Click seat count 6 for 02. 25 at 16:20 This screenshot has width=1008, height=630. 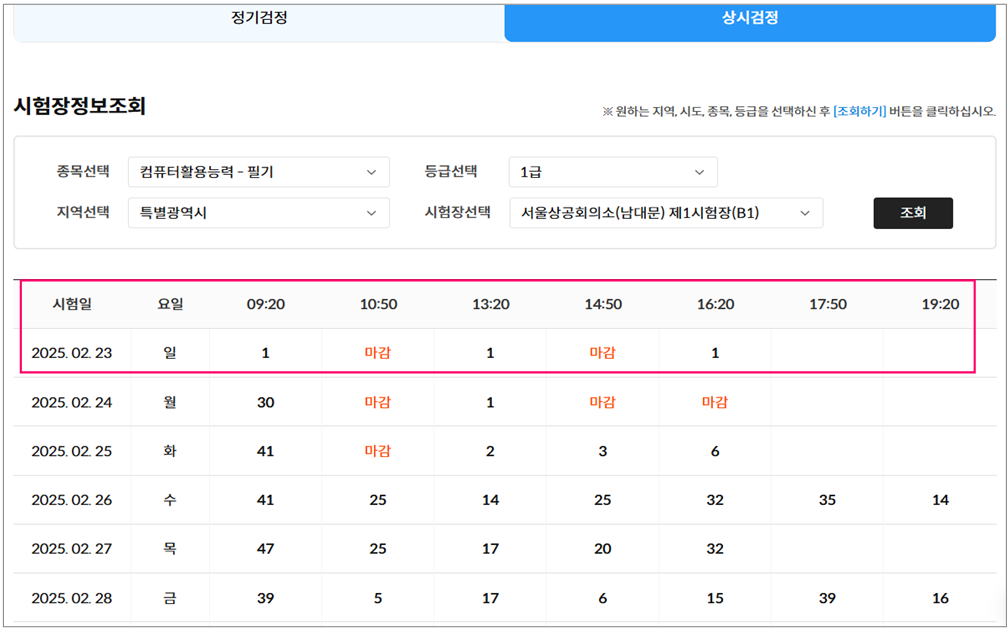pos(715,451)
